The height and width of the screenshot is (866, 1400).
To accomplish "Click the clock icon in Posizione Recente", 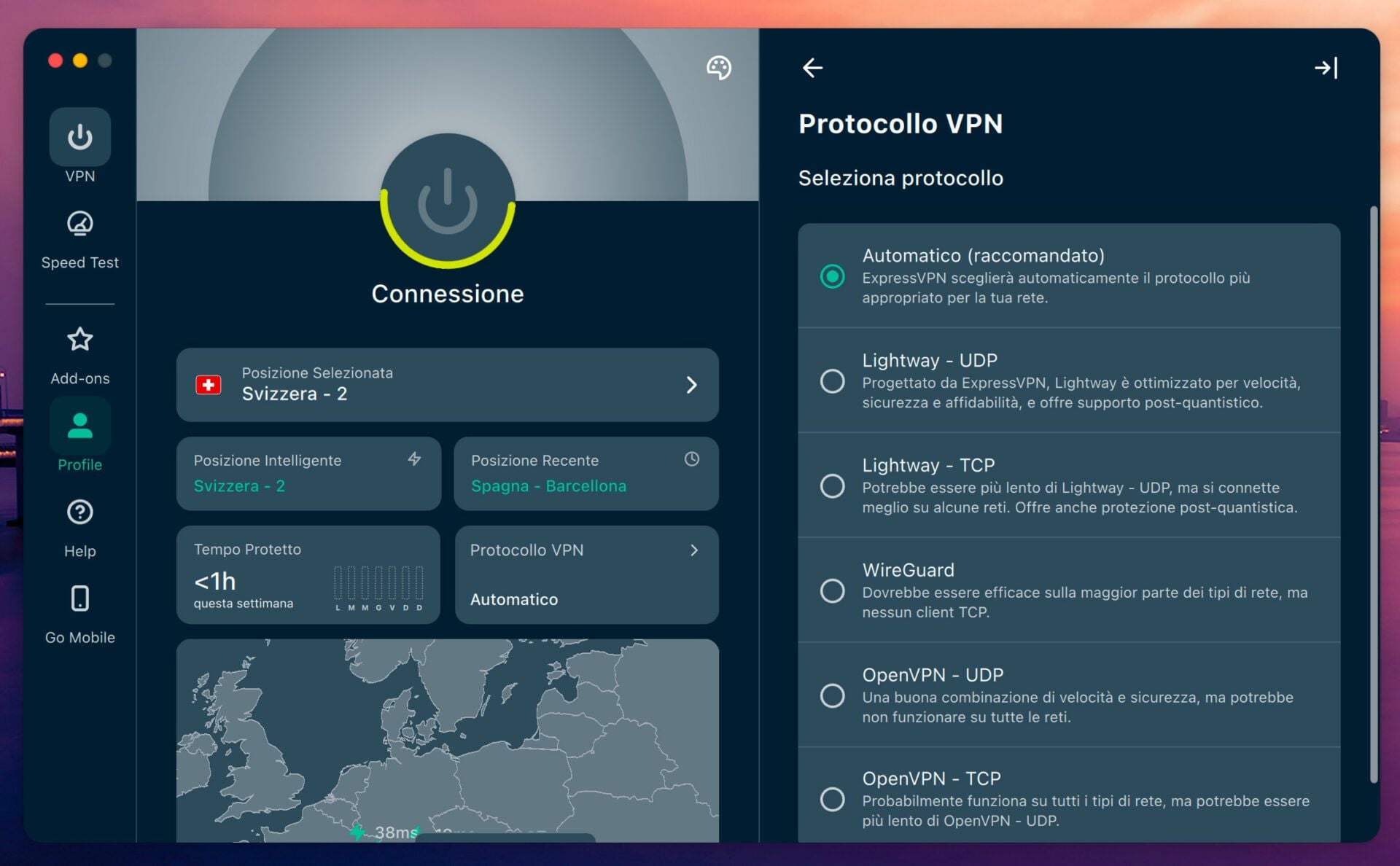I will click(692, 459).
